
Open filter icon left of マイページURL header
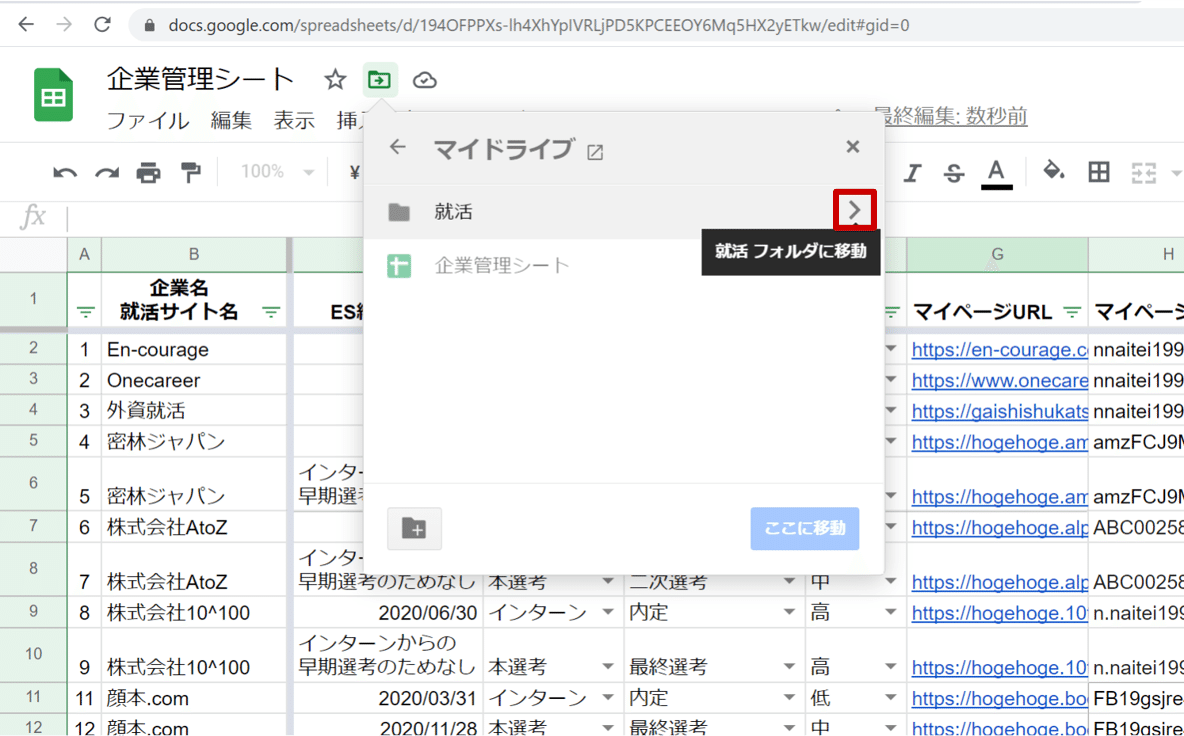(x=893, y=312)
